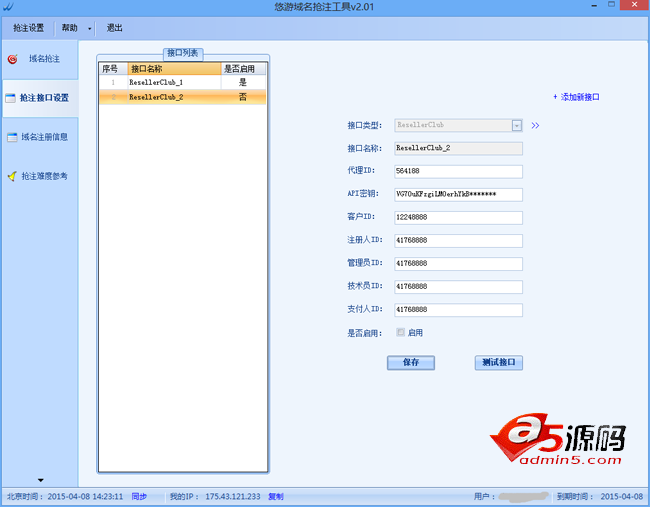Open 域名注册信息 sidebar tab
Screen dimensions: 650x507
coord(40,137)
